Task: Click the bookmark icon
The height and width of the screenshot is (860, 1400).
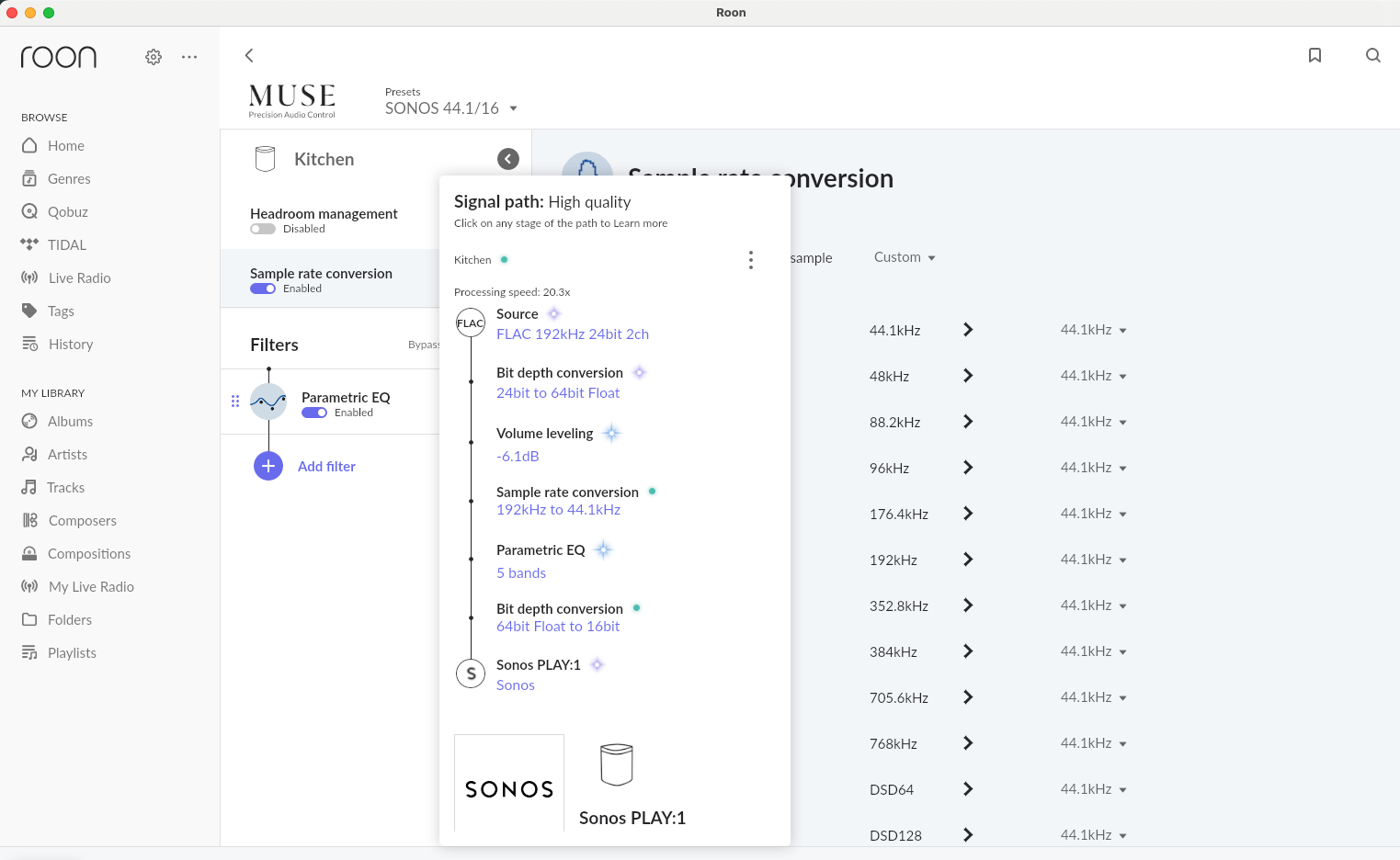Action: [1315, 55]
